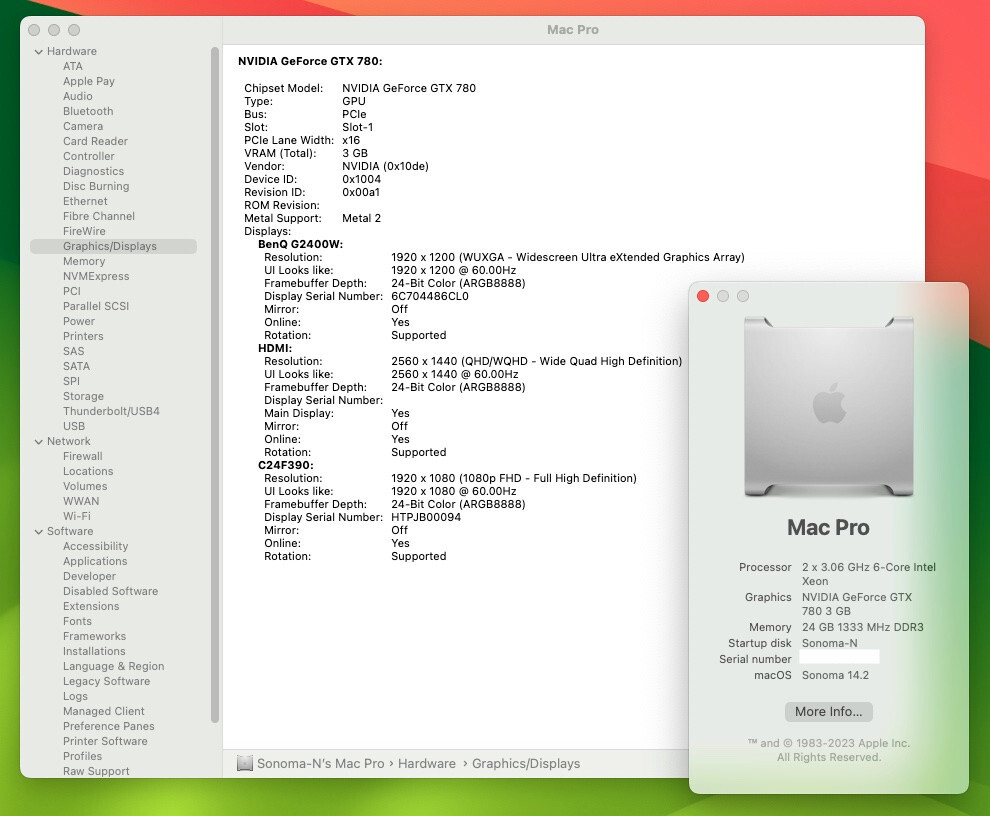Select Extensions in the sidebar
Viewport: 990px width, 816px height.
(x=91, y=606)
